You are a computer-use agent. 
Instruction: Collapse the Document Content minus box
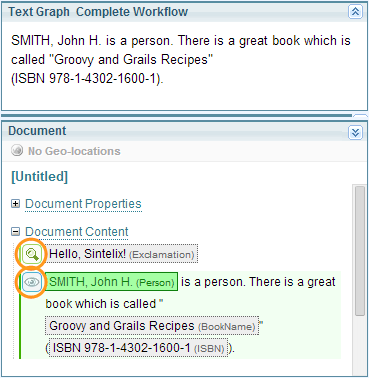coord(15,231)
